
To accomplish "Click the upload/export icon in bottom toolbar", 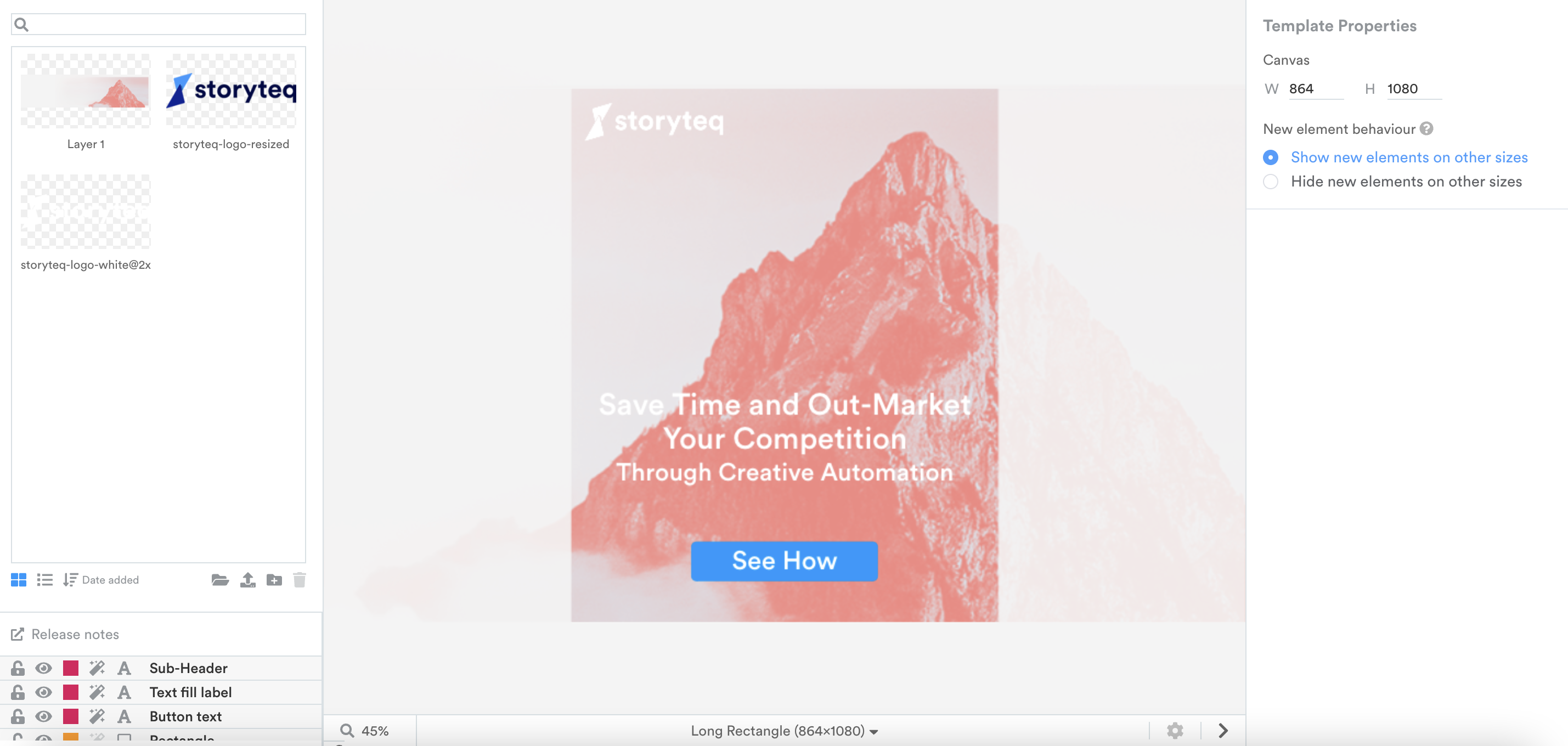I will pos(248,580).
